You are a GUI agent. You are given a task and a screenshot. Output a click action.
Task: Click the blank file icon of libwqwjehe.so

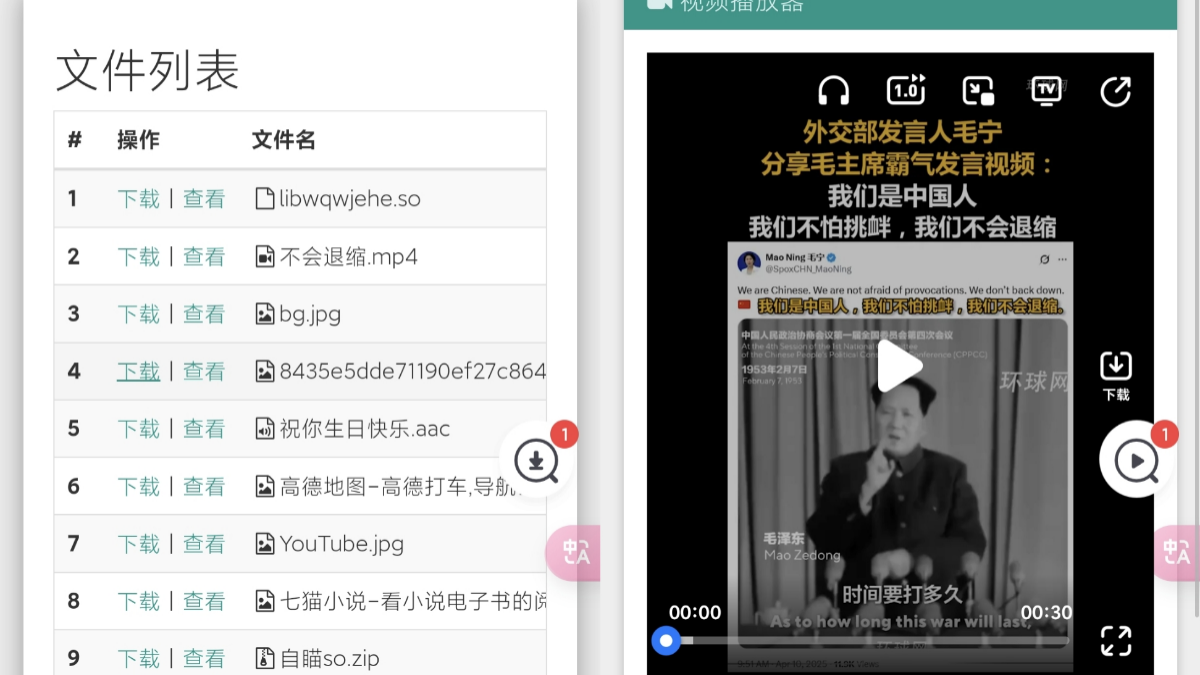(264, 199)
